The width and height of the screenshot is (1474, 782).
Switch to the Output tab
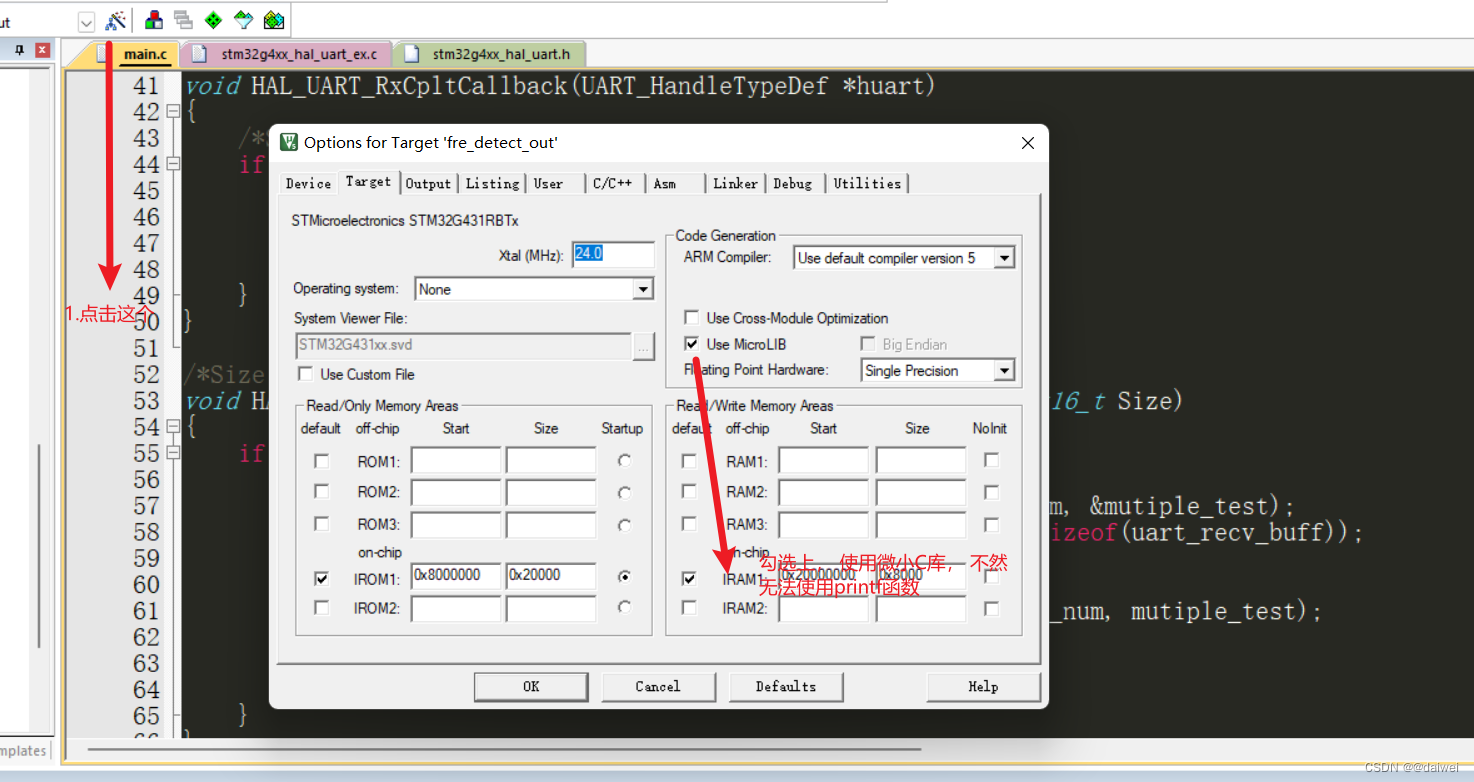click(429, 183)
